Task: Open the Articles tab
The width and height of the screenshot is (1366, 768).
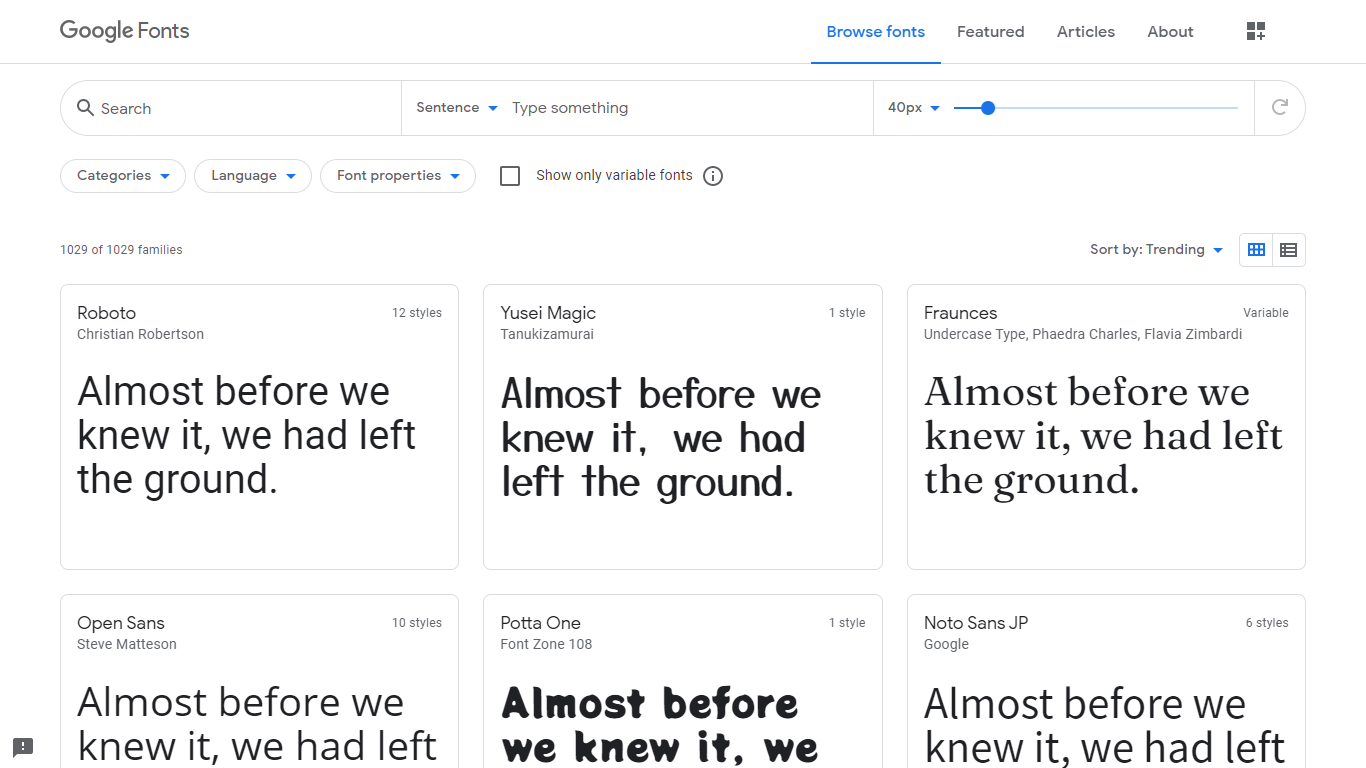Action: [x=1086, y=32]
